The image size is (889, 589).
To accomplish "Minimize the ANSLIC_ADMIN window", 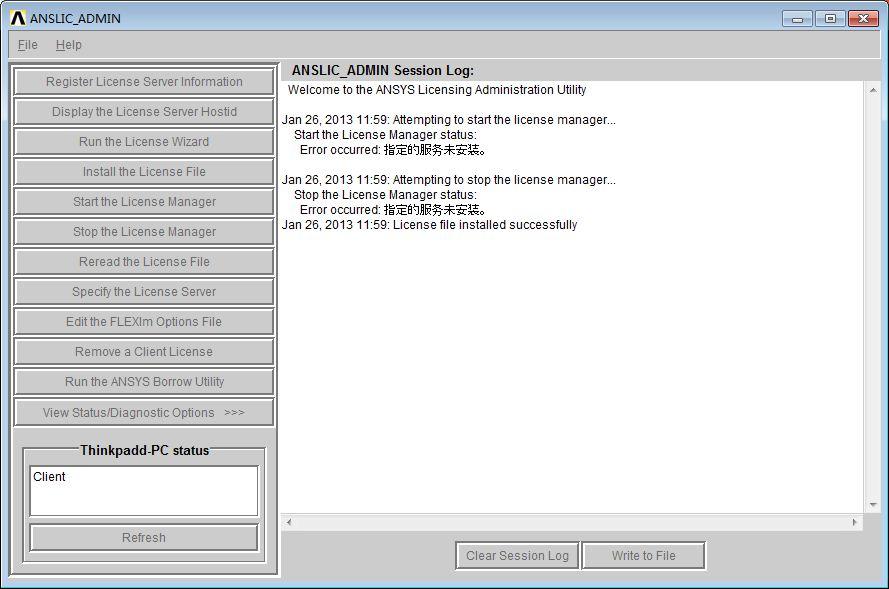I will (x=797, y=19).
